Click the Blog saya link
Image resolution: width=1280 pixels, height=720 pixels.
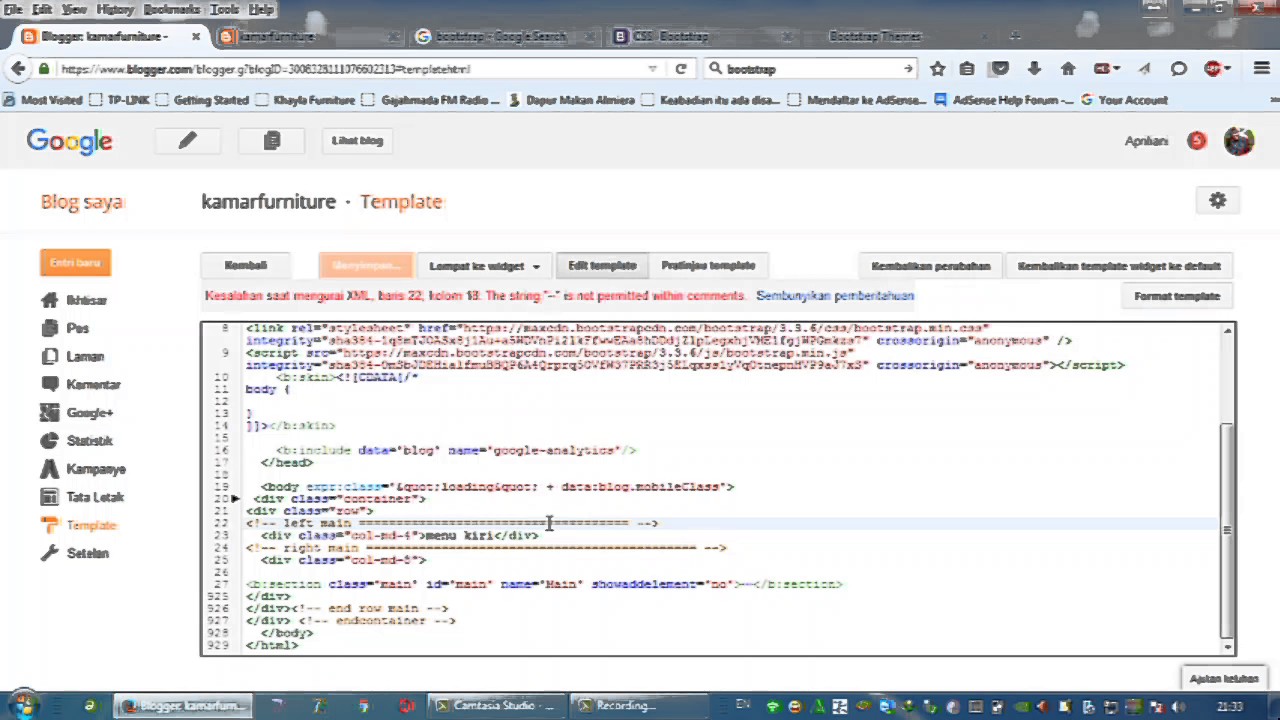tap(81, 201)
